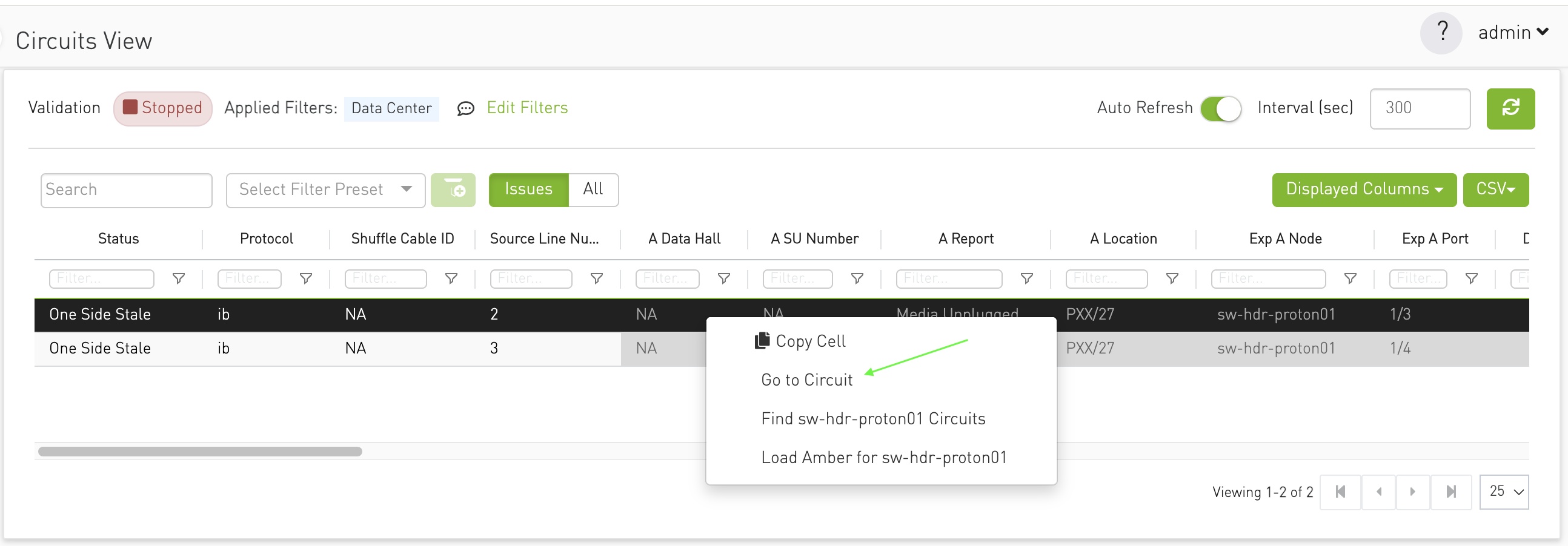Click the horizontal table scrollbar
1568x546 pixels.
coord(201,451)
